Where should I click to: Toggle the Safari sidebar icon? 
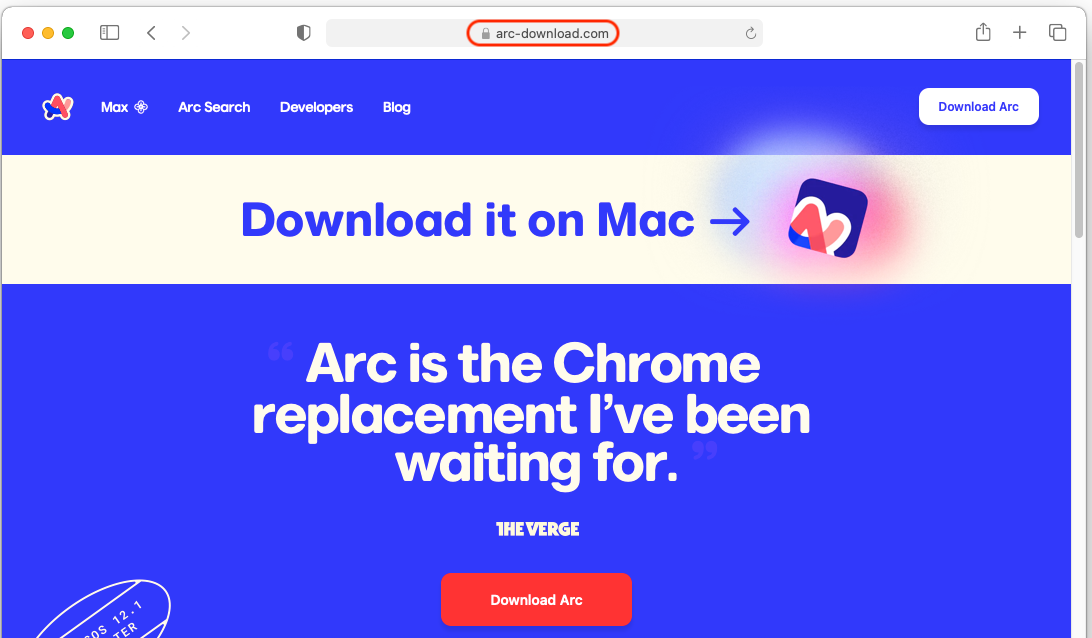point(109,33)
